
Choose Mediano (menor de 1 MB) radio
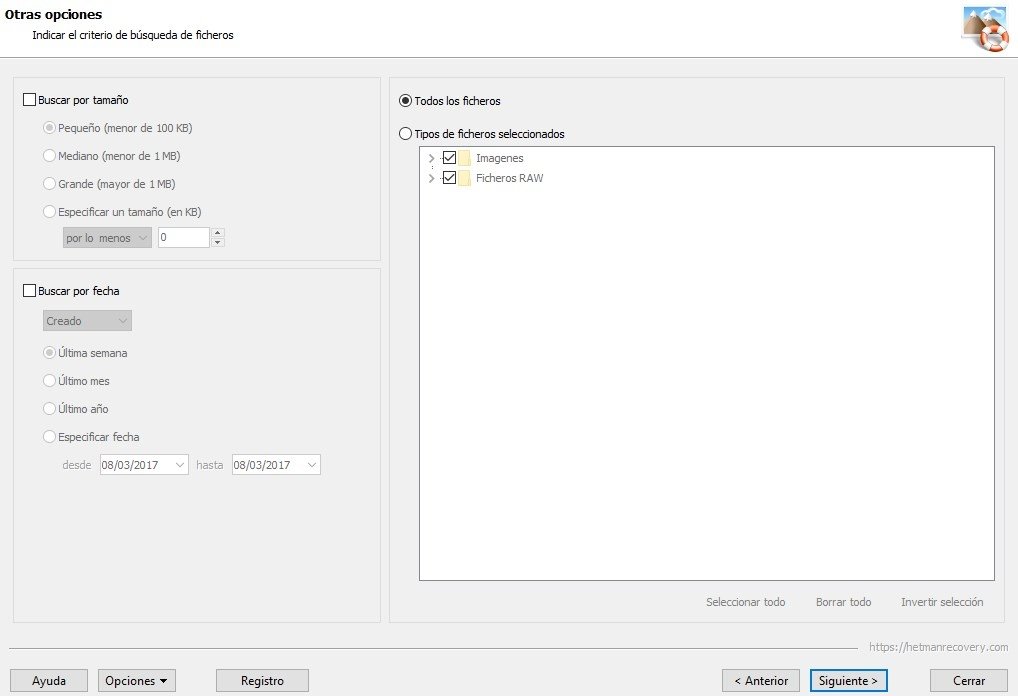49,156
